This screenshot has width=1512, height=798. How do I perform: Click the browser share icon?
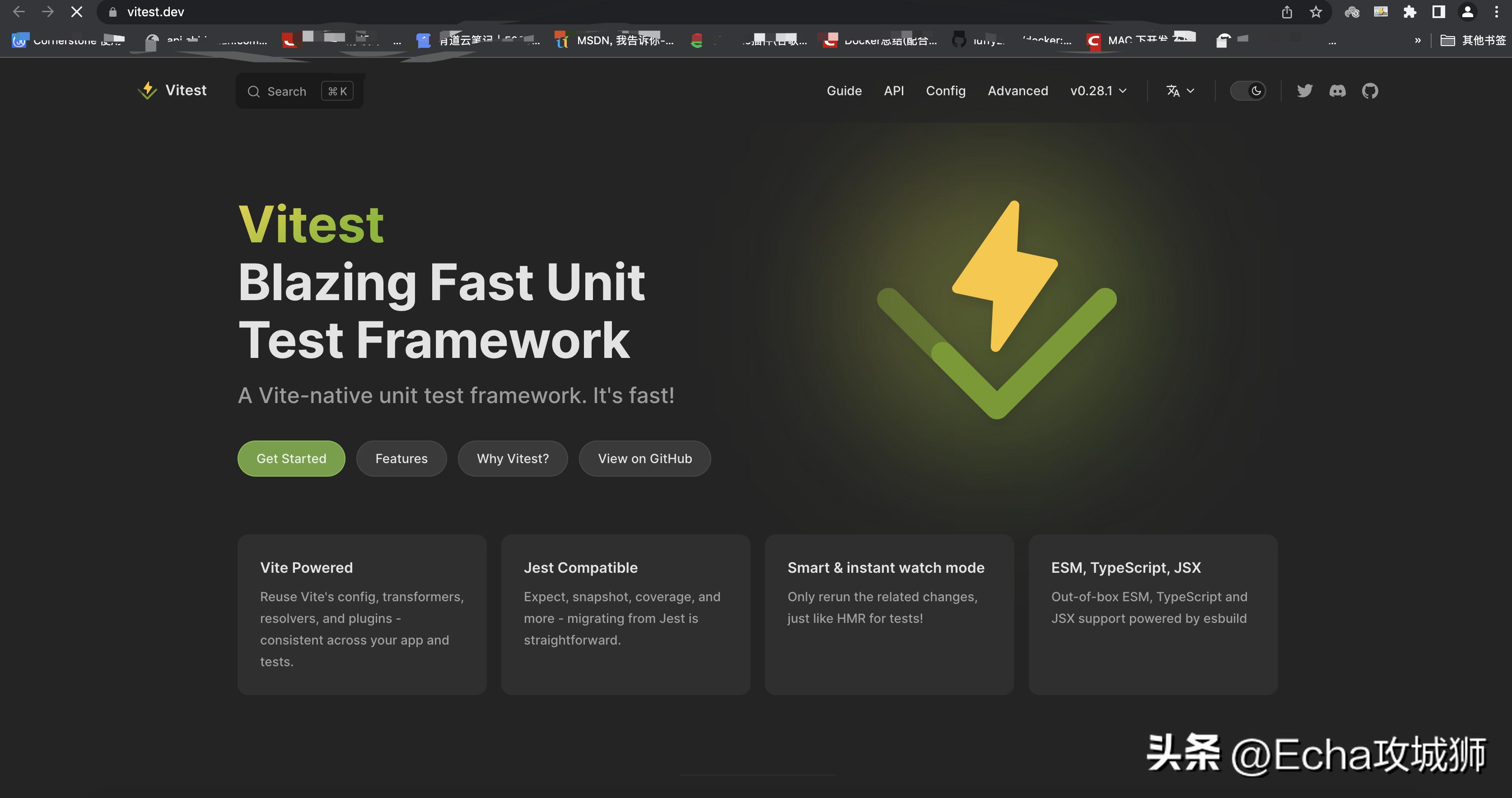(1287, 12)
